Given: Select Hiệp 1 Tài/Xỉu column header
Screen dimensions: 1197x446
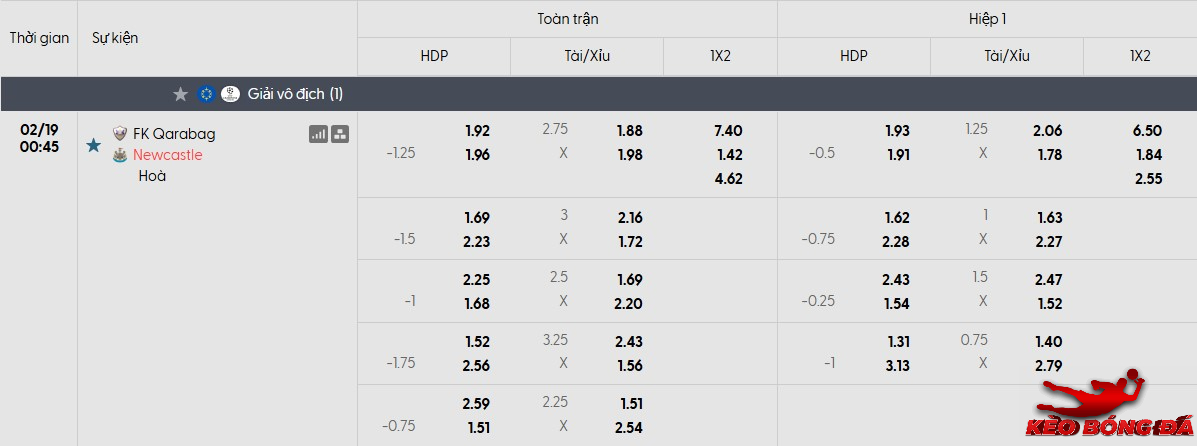Looking at the screenshot, I should pos(1007,56).
